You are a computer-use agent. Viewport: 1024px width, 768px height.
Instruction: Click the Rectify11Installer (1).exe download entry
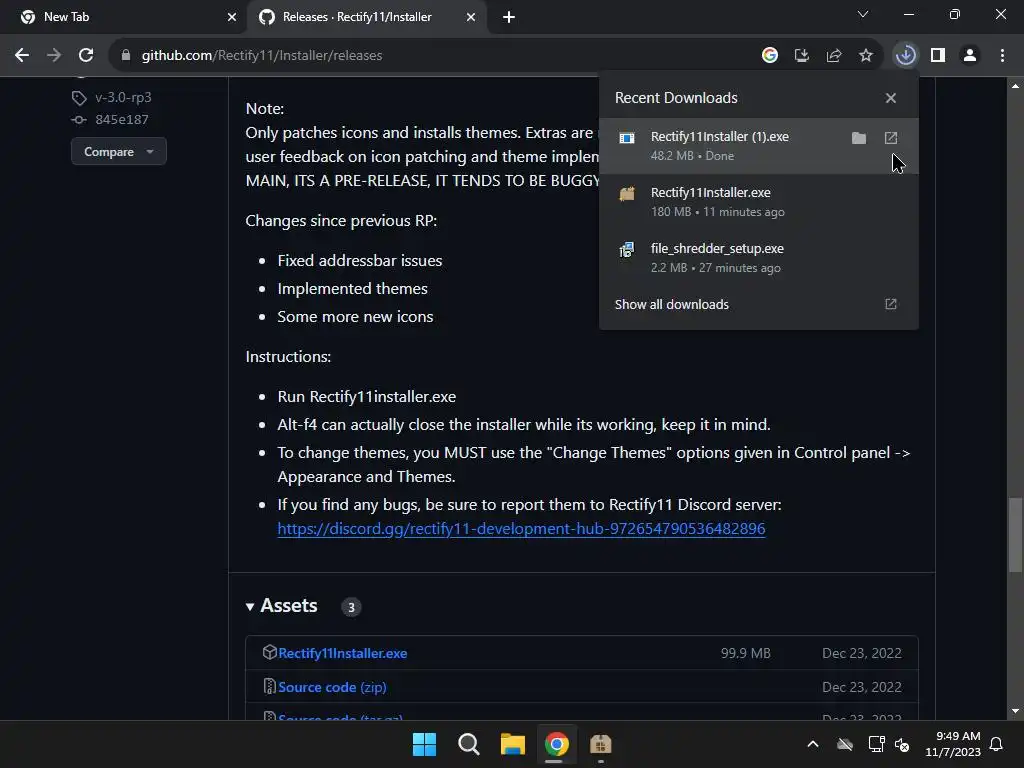click(x=759, y=146)
